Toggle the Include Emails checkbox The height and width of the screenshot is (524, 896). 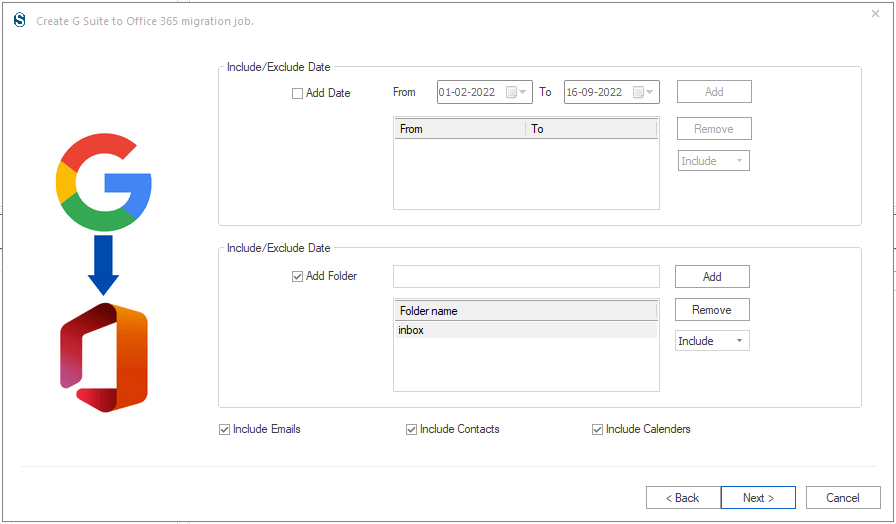225,430
